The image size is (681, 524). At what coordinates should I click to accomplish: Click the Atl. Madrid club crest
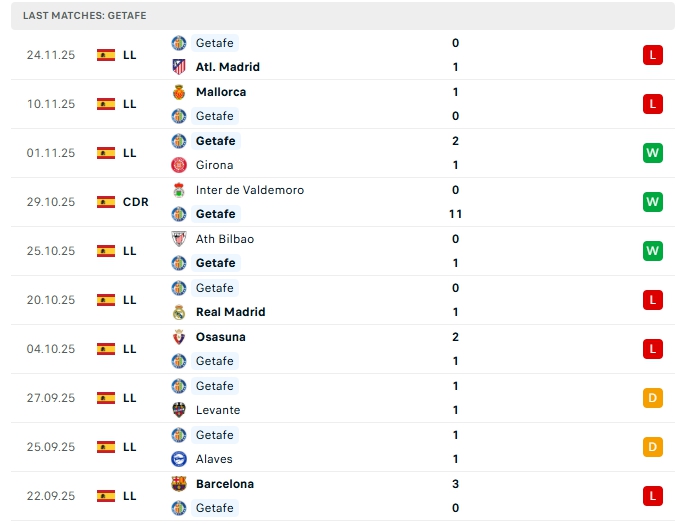pyautogui.click(x=179, y=67)
